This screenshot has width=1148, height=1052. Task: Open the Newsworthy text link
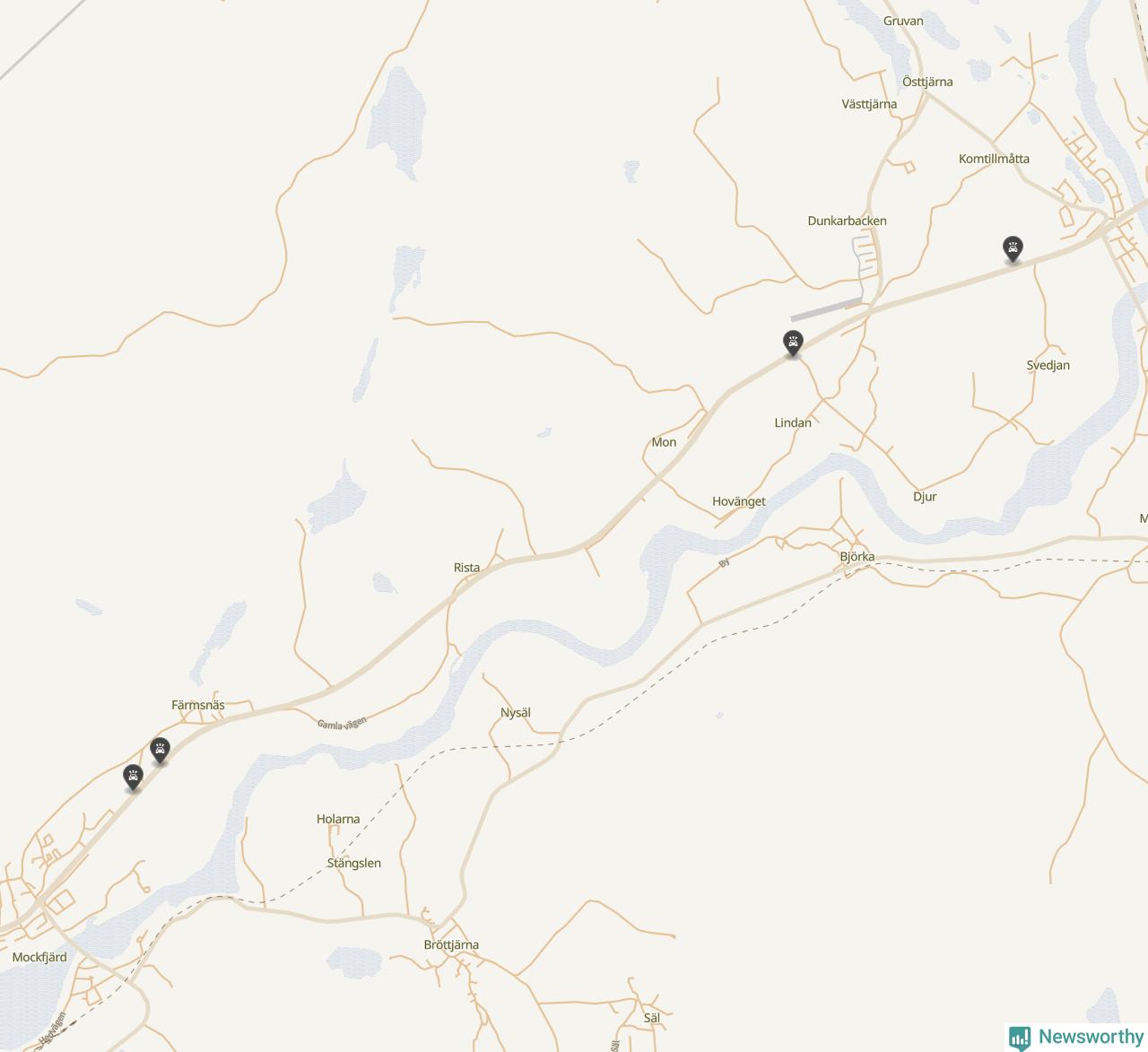click(1091, 1037)
